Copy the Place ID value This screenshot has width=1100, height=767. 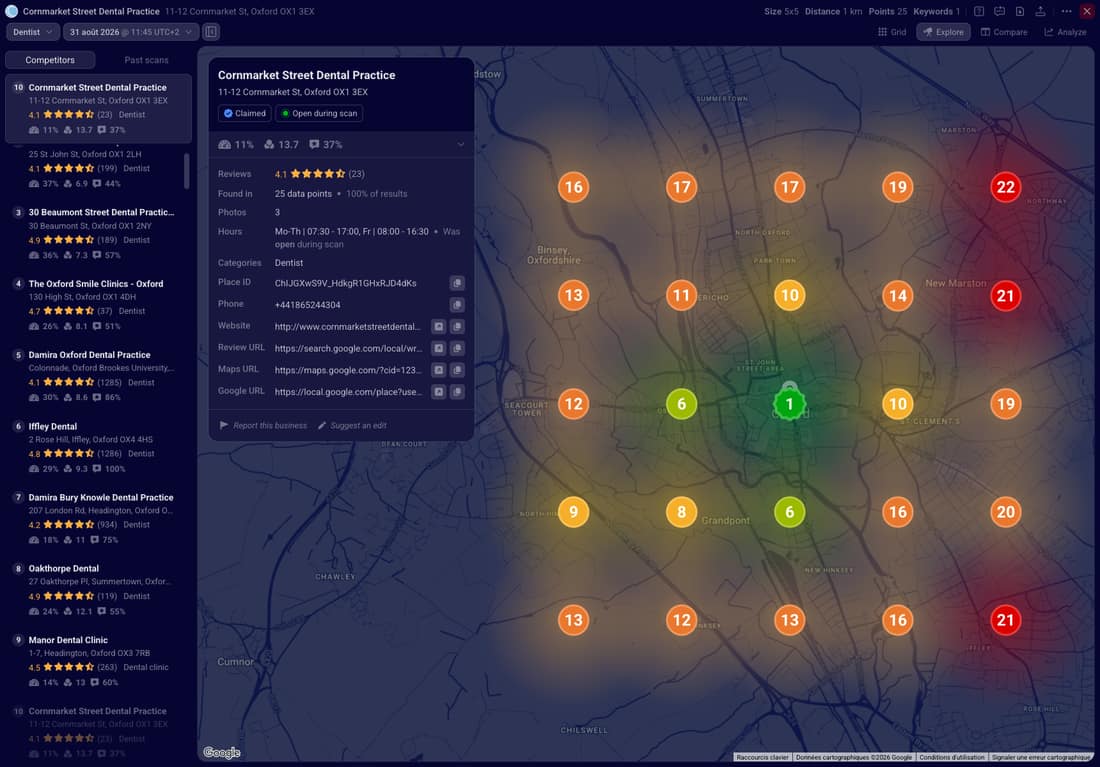457,283
